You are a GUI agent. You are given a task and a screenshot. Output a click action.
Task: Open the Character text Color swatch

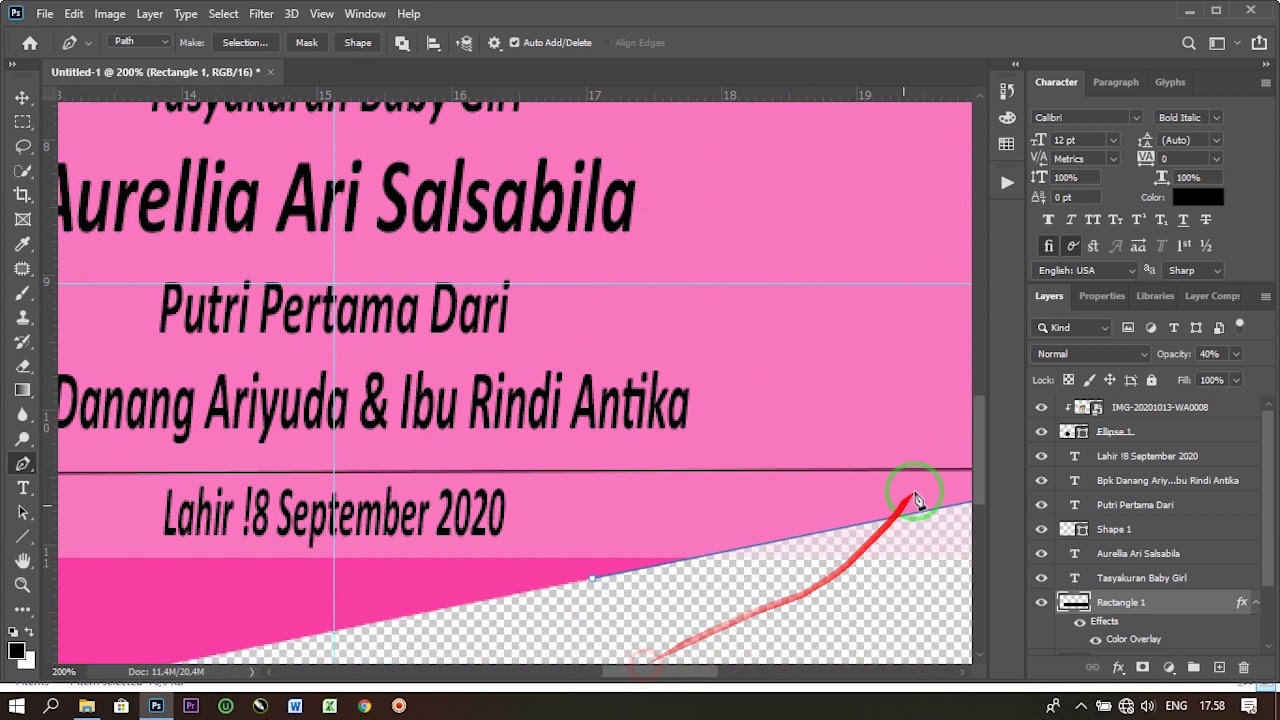1198,198
